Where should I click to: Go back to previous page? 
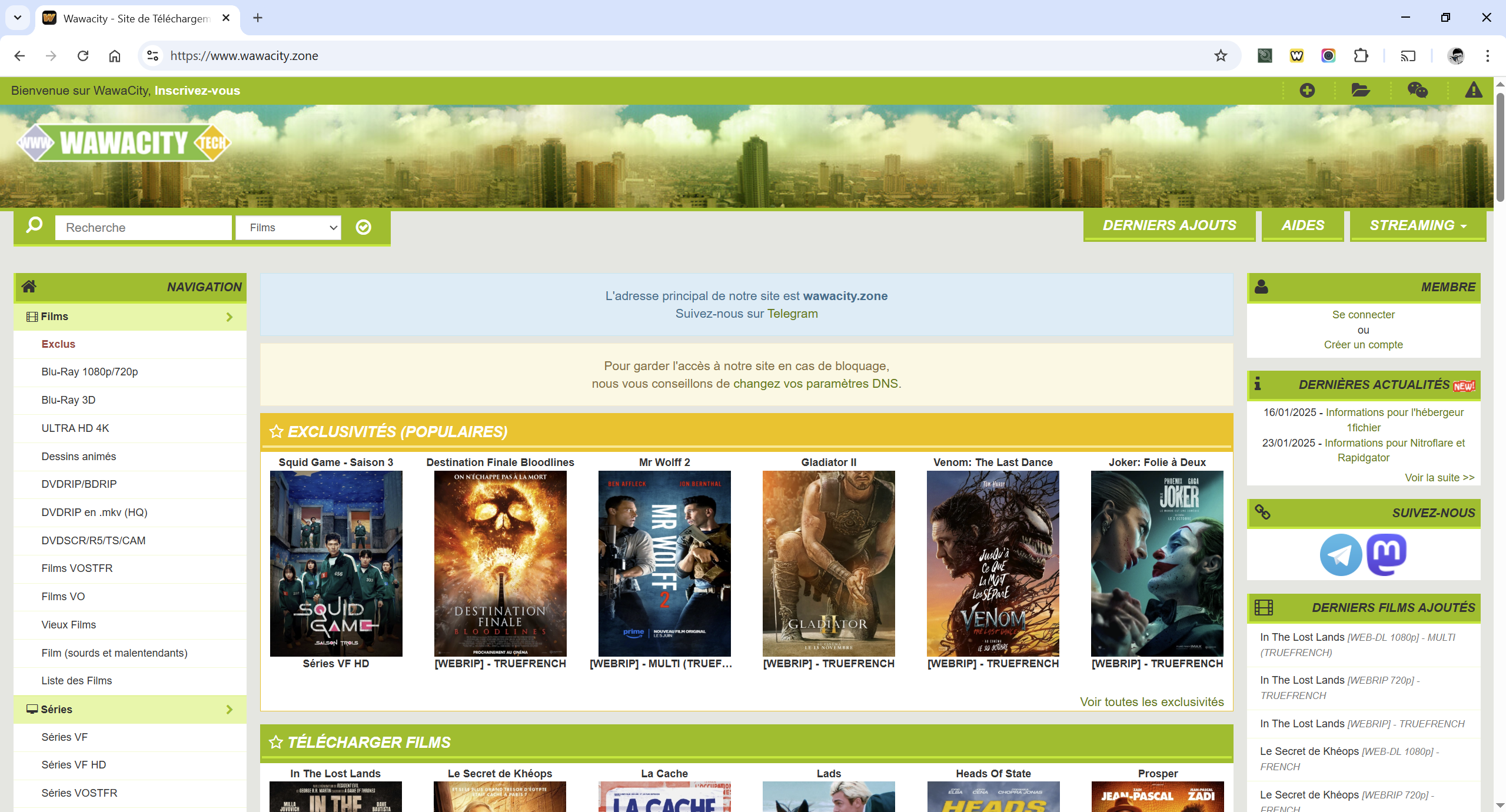(19, 56)
